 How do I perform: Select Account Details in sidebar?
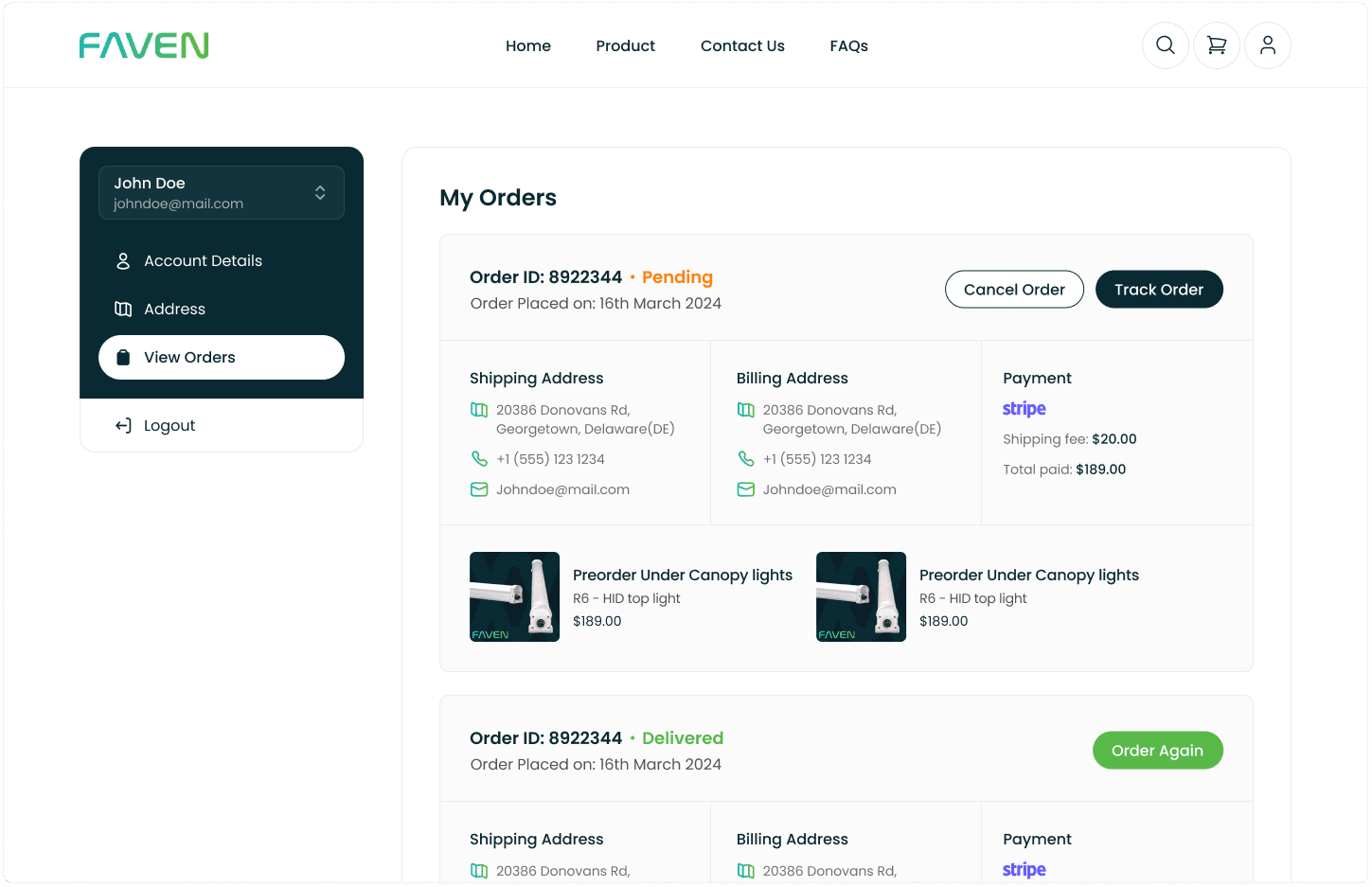[222, 261]
